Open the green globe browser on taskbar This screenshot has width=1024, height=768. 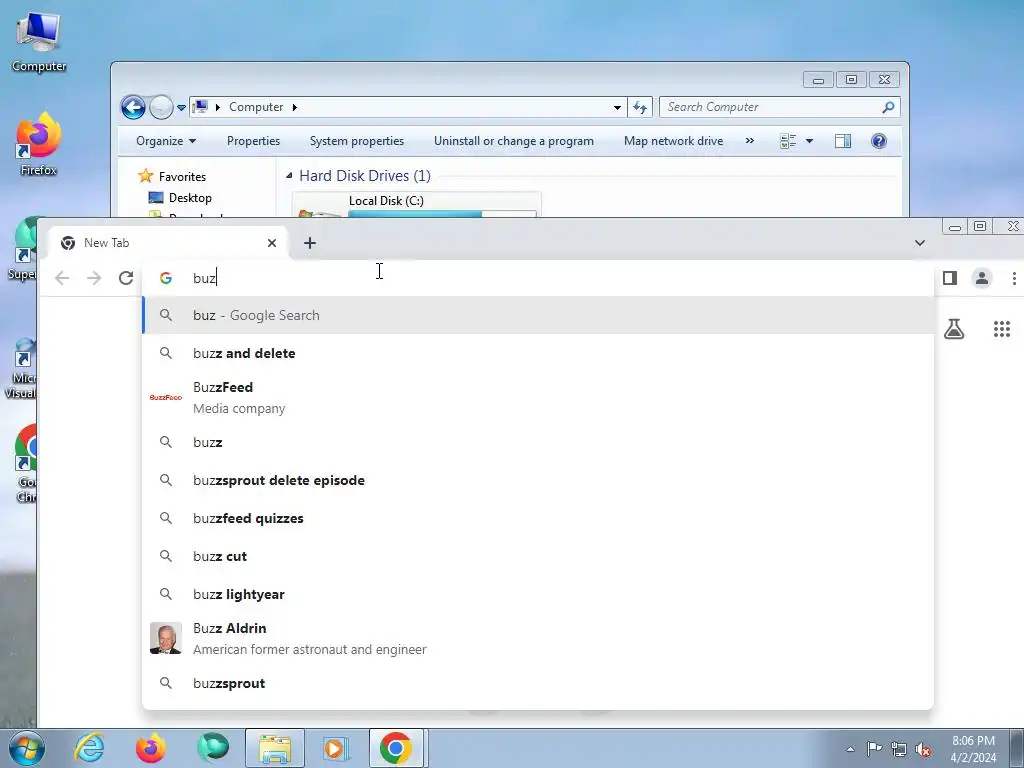[213, 748]
